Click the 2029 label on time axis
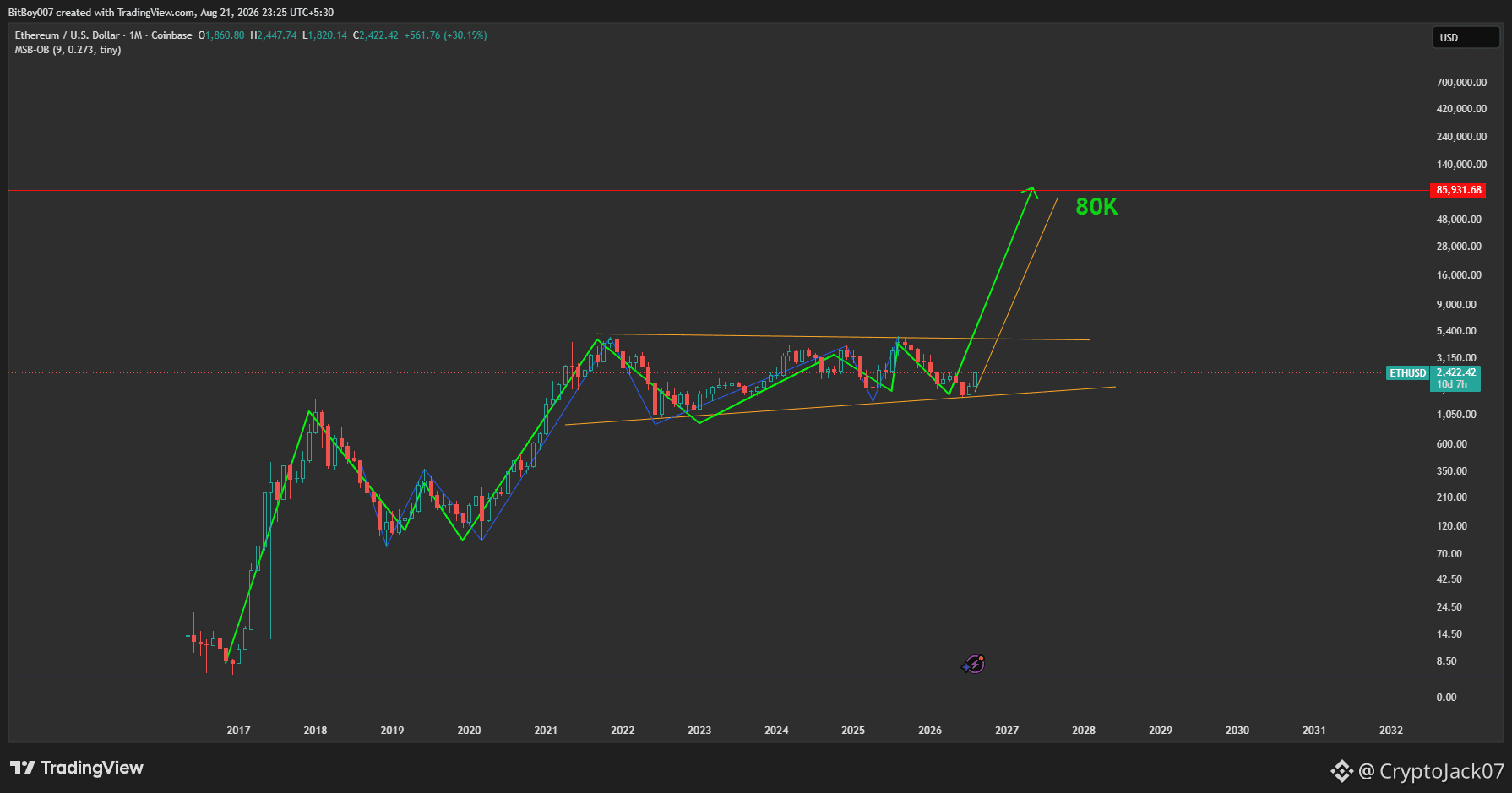Image resolution: width=1512 pixels, height=793 pixels. pyautogui.click(x=1161, y=731)
